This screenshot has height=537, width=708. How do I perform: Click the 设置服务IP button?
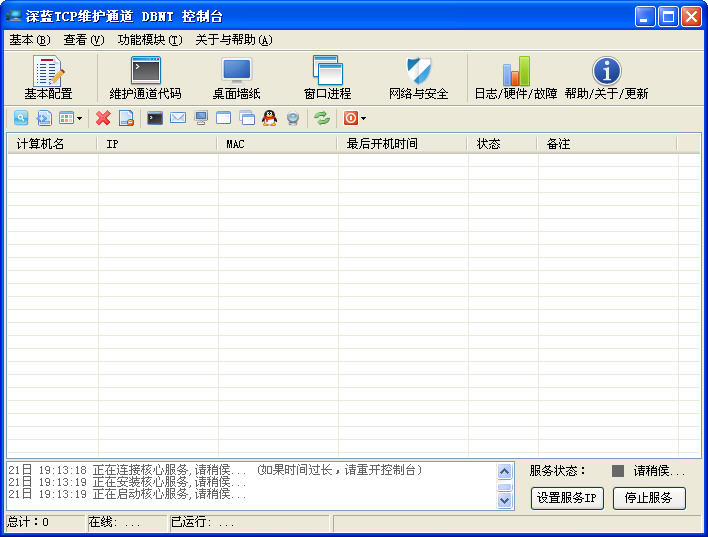[x=567, y=498]
